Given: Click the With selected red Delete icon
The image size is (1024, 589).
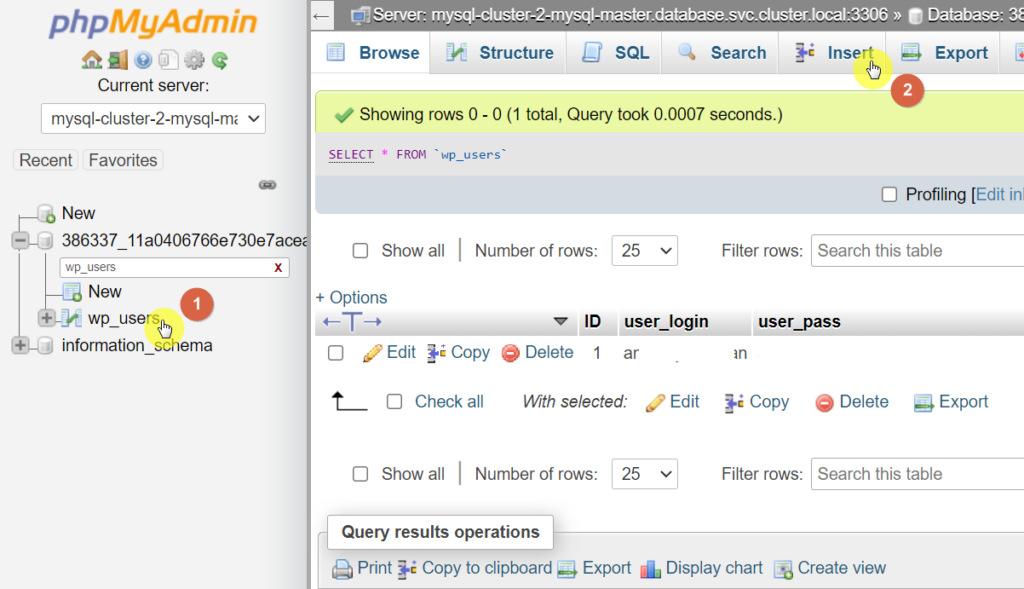Looking at the screenshot, I should coord(824,403).
